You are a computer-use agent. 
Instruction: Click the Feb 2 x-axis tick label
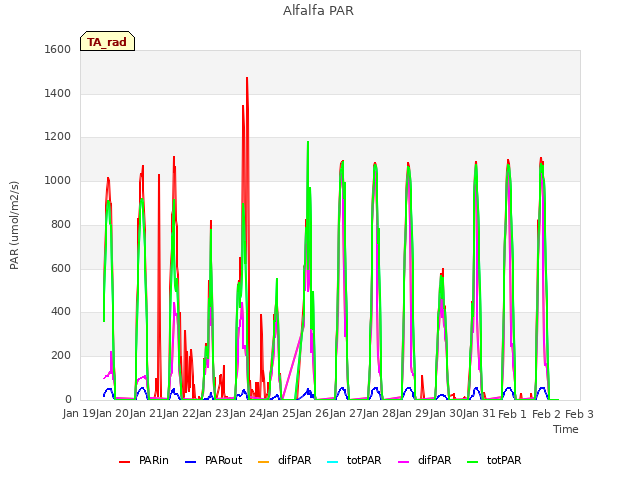pyautogui.click(x=546, y=414)
